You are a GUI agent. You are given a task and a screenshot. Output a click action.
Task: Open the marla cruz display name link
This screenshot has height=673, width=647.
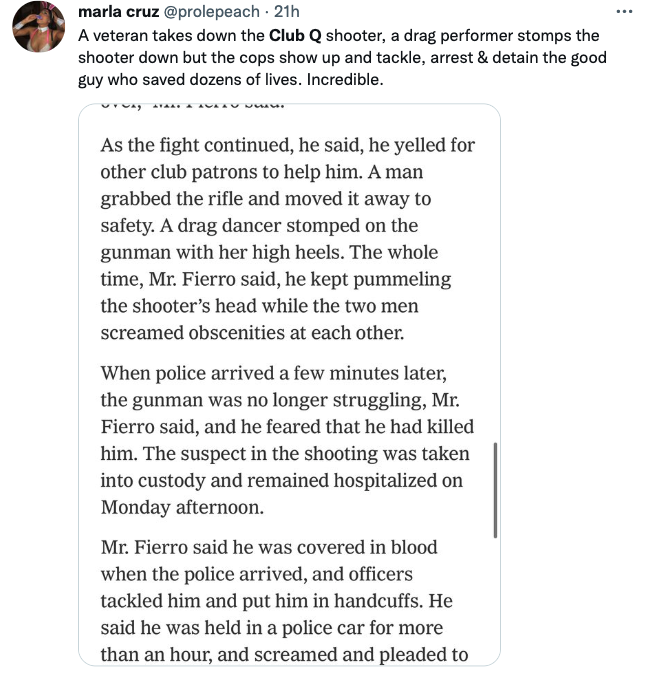click(118, 12)
